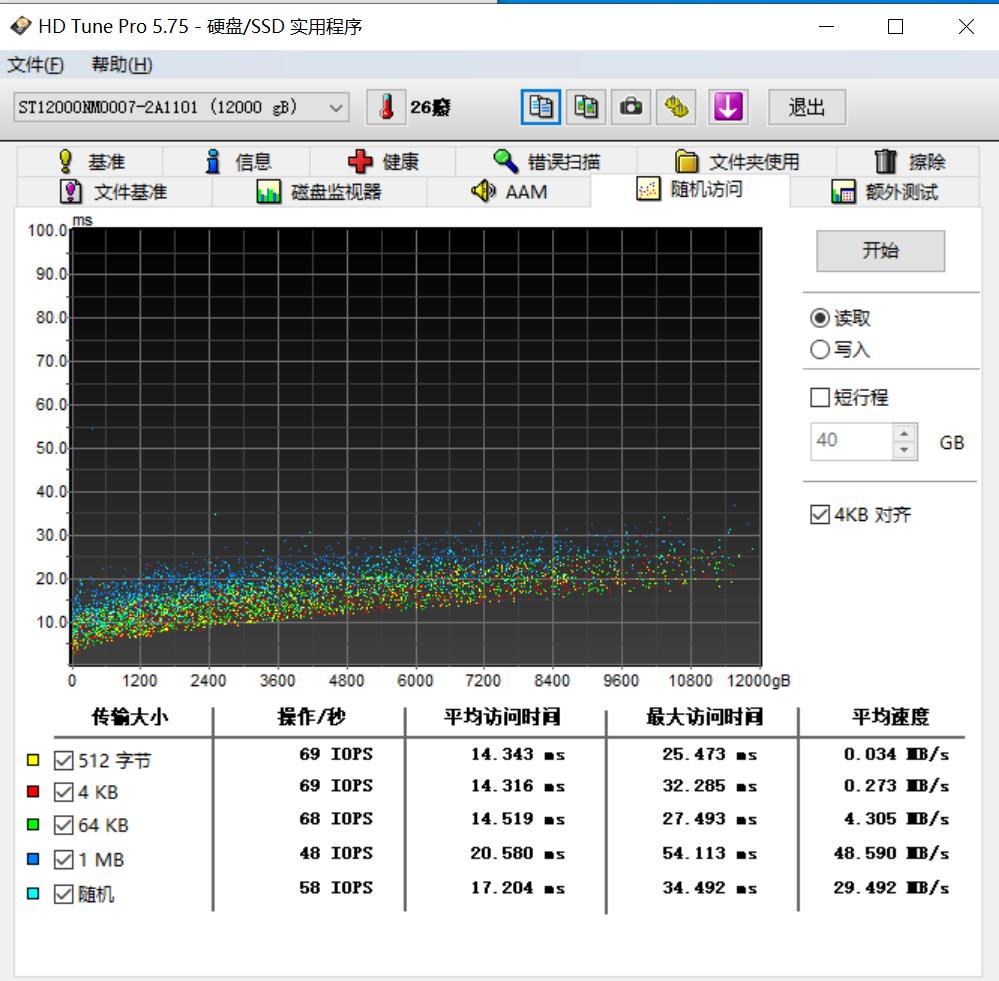Click the copy-image toolbar icon

coord(587,107)
